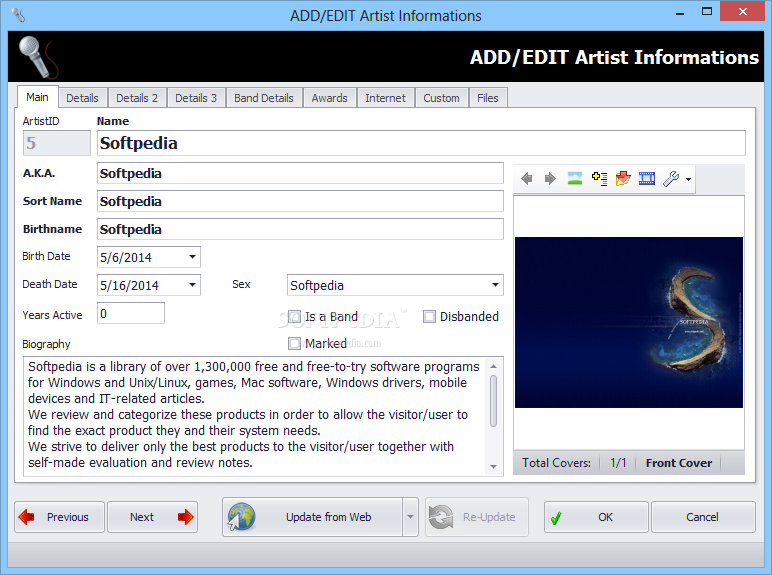Click the add-to-list plus icon in cover toolbar
Image resolution: width=772 pixels, height=575 pixels.
click(x=599, y=178)
